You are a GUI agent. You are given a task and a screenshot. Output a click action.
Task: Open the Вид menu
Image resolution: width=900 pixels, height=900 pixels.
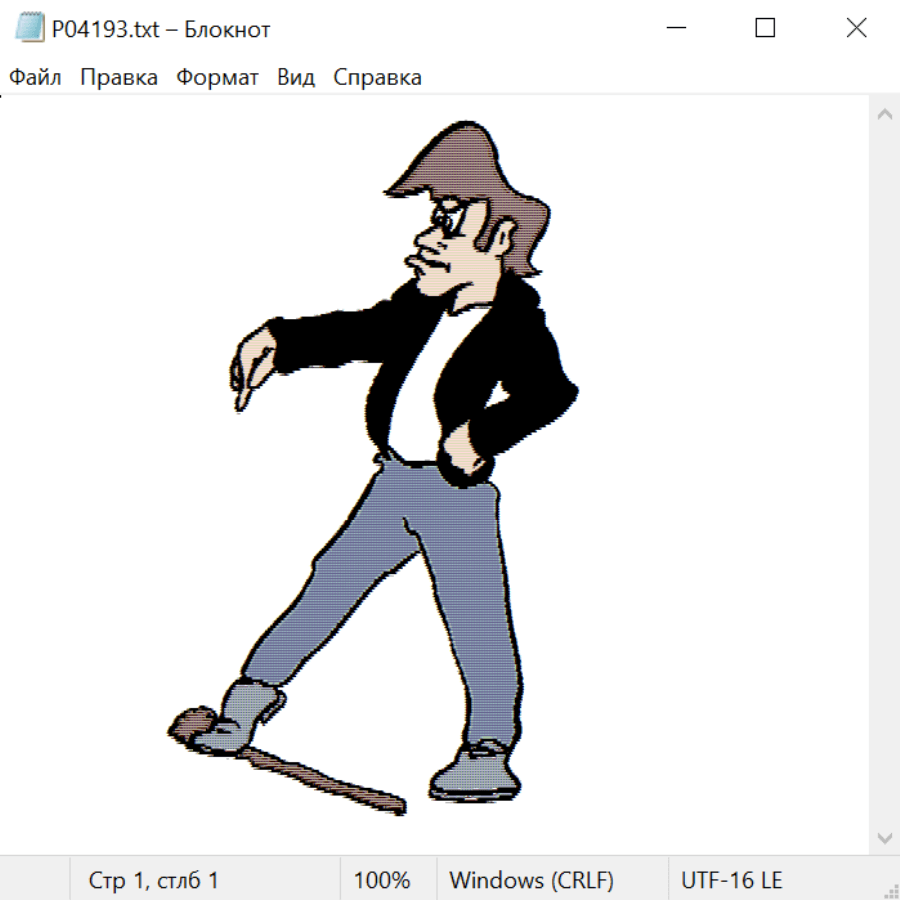[296, 78]
